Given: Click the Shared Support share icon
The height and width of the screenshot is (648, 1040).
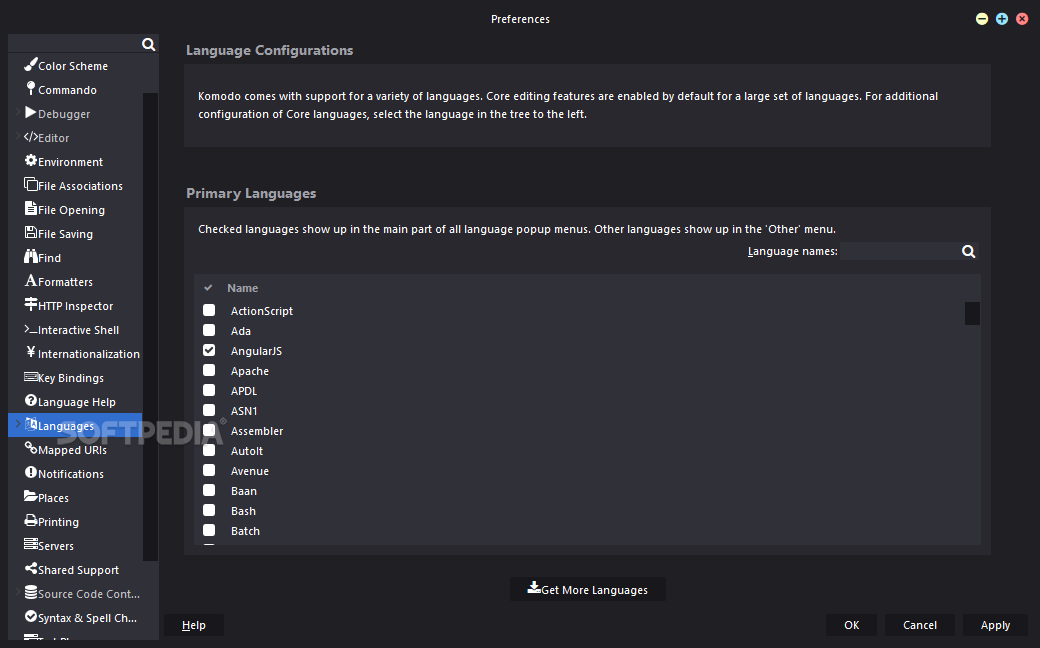Looking at the screenshot, I should coord(31,568).
